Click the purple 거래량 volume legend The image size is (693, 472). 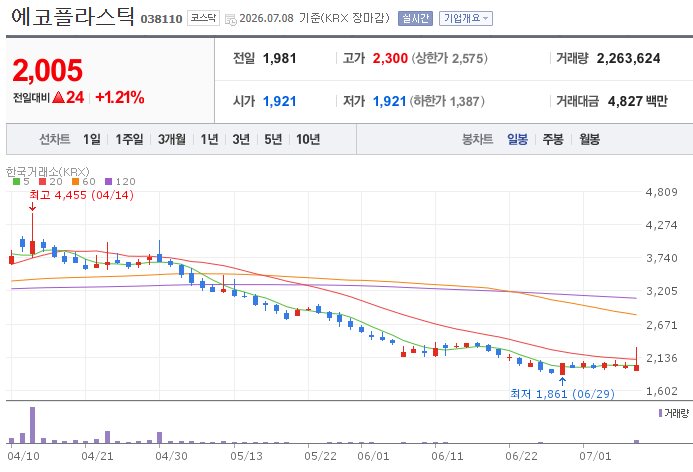[x=674, y=414]
